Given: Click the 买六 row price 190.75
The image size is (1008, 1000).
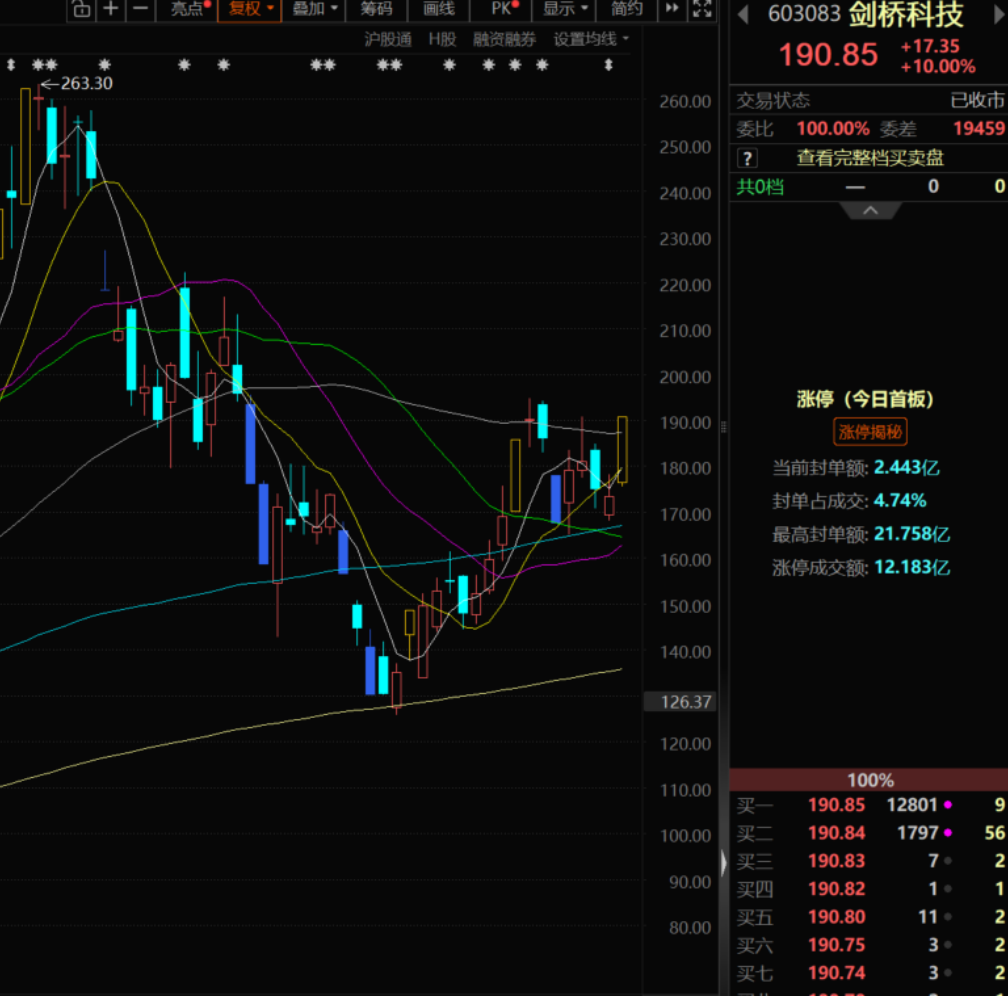Looking at the screenshot, I should click(x=836, y=945).
